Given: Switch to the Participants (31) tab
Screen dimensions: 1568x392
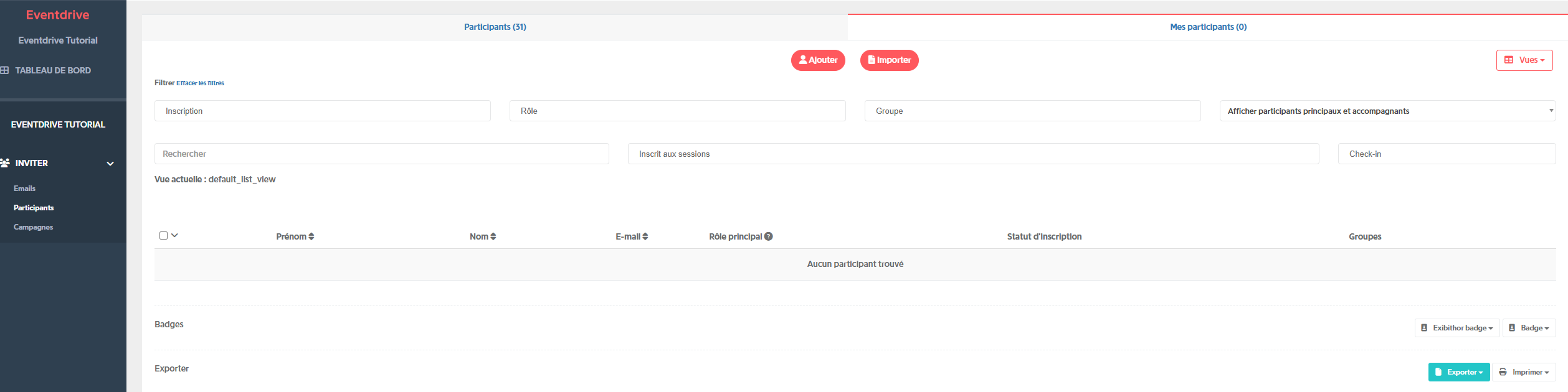Looking at the screenshot, I should [495, 27].
